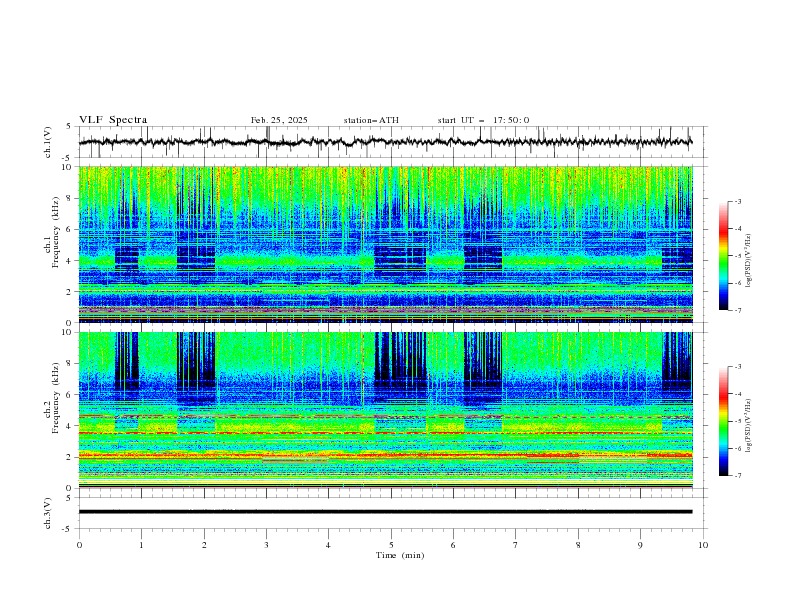The width and height of the screenshot is (792, 612).
Task: Click the ch.2 frequency tick label "6"
Action: (x=70, y=395)
